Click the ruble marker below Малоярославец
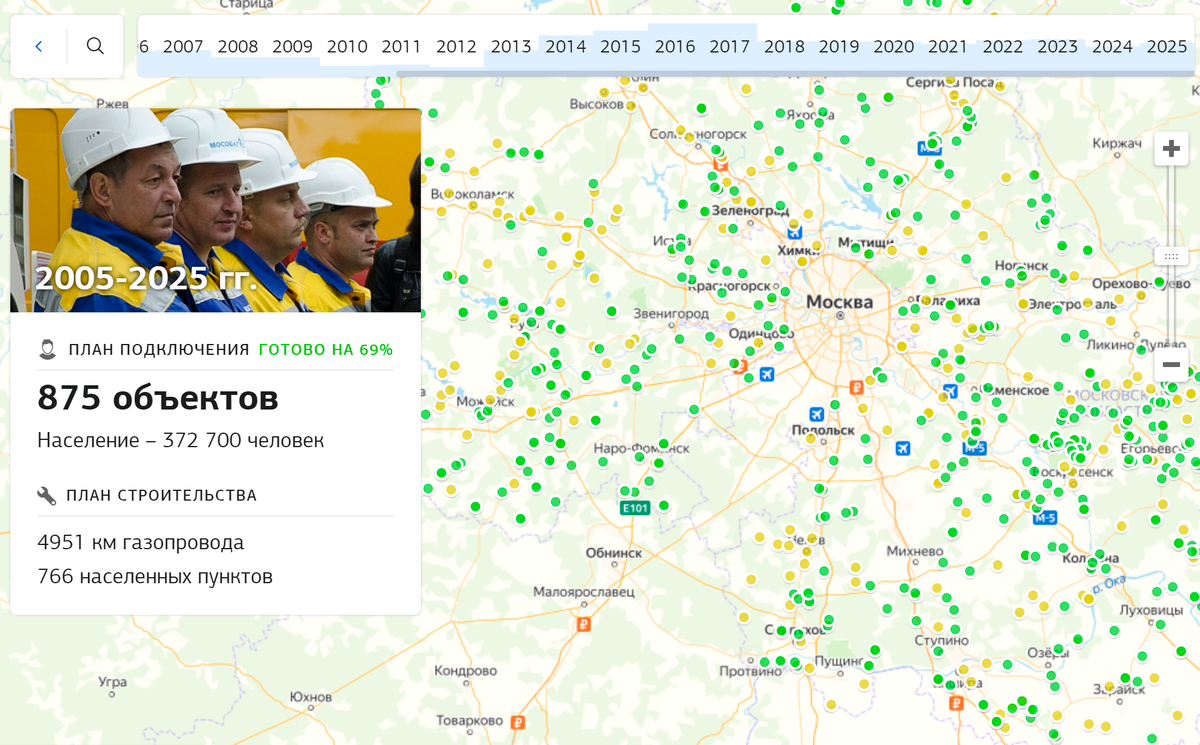The image size is (1200, 745). pos(584,624)
